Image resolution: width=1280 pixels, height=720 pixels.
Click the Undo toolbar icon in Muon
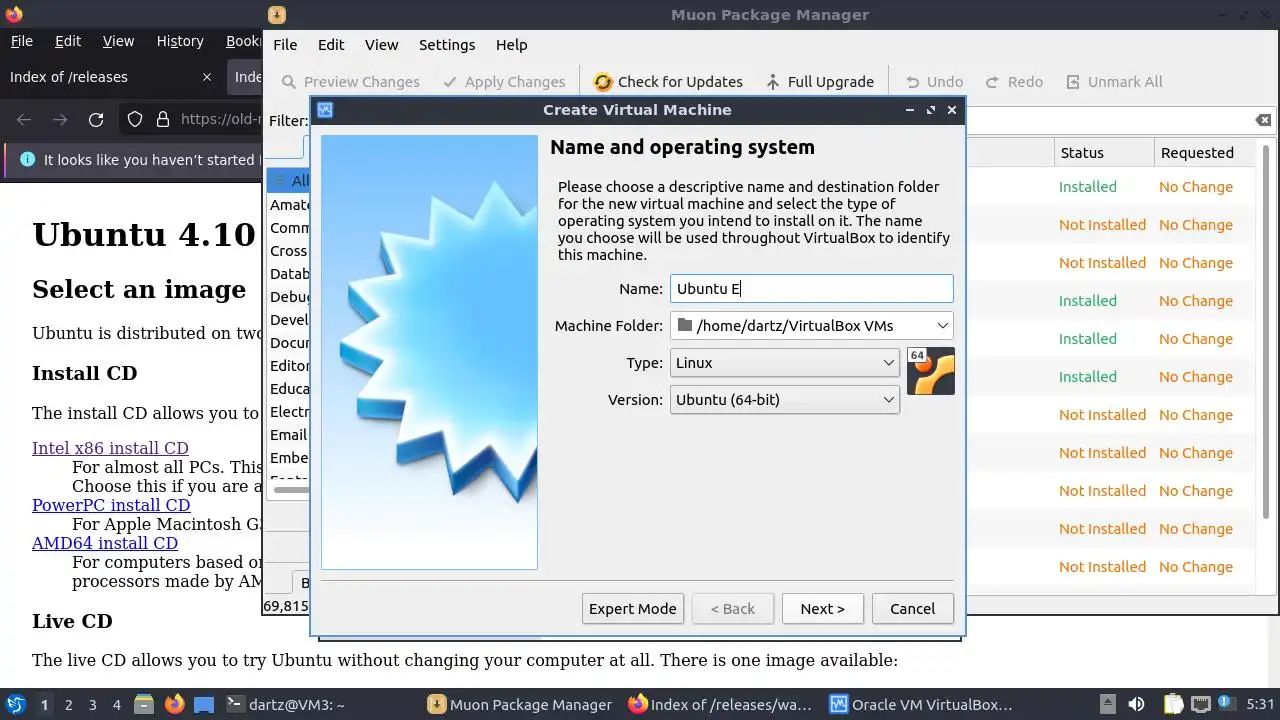pyautogui.click(x=913, y=82)
